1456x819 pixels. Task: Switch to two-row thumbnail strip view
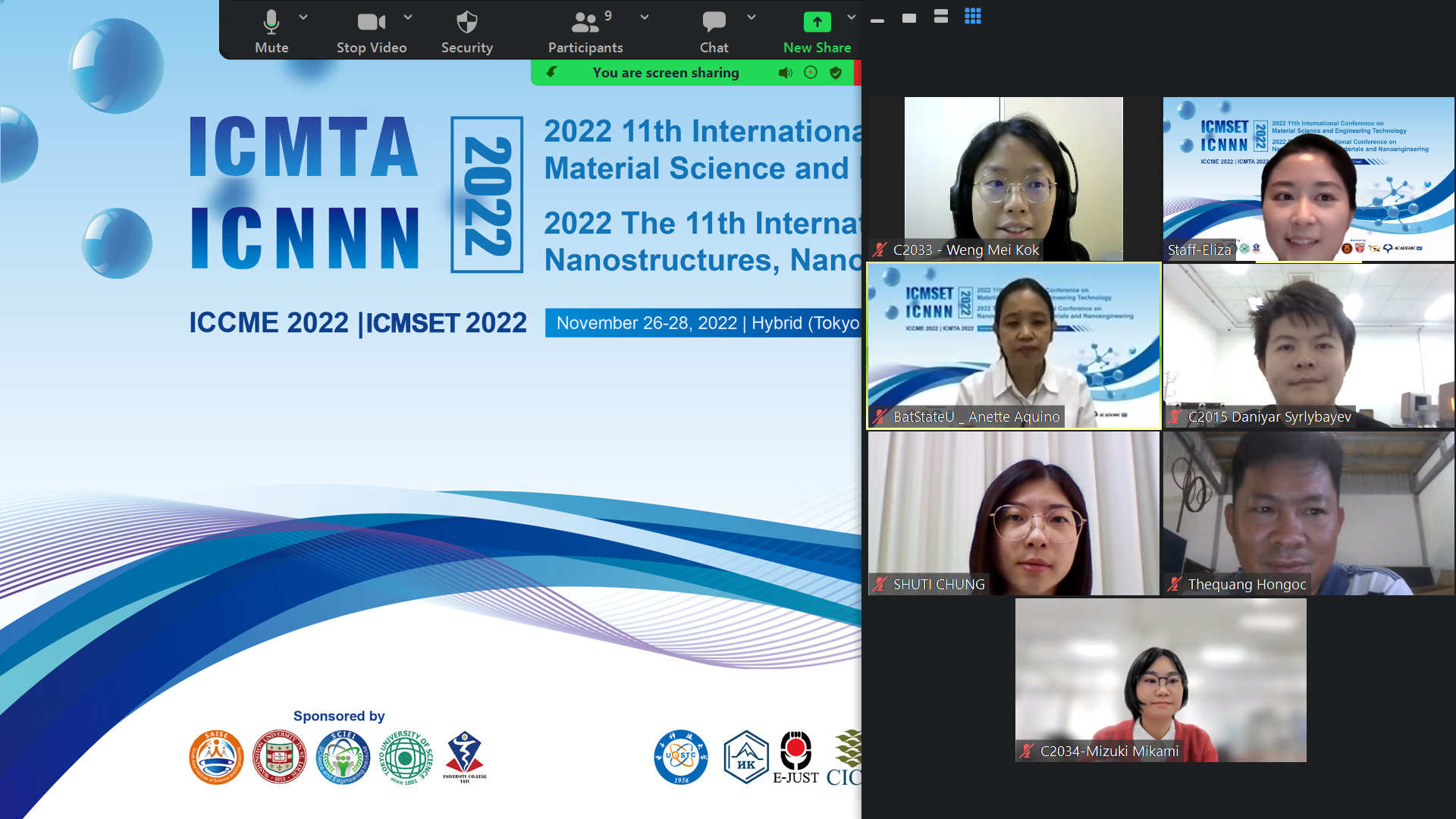coord(941,16)
